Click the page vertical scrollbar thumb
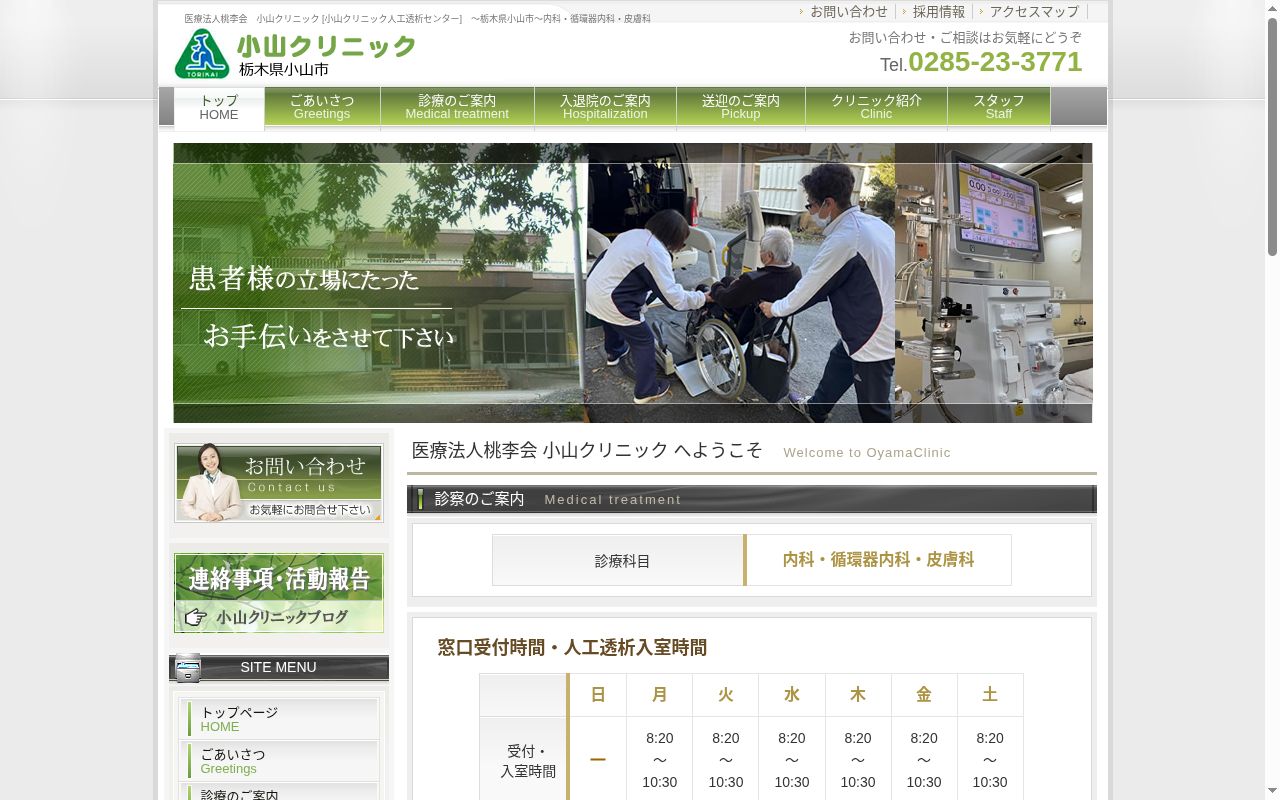Image resolution: width=1280 pixels, height=800 pixels. point(1272,135)
